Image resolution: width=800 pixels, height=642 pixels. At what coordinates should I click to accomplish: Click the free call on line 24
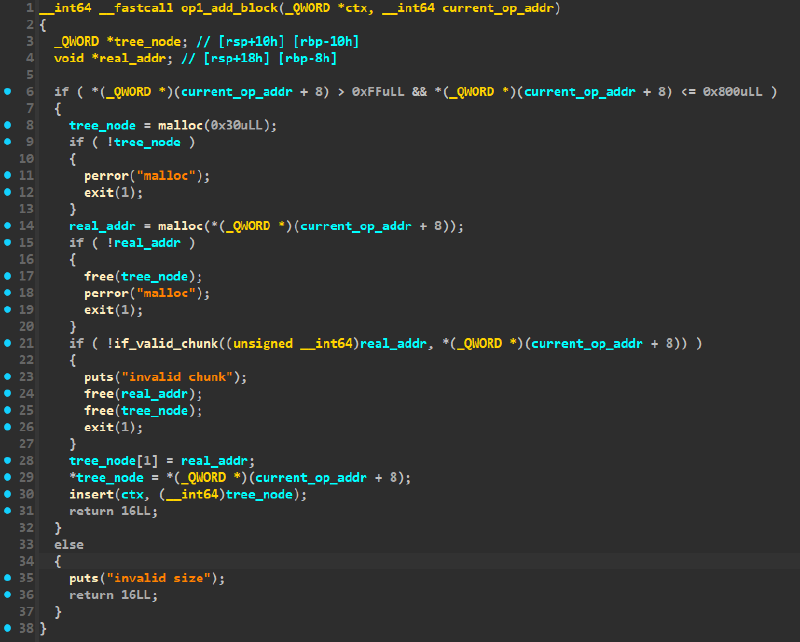pyautogui.click(x=99, y=394)
